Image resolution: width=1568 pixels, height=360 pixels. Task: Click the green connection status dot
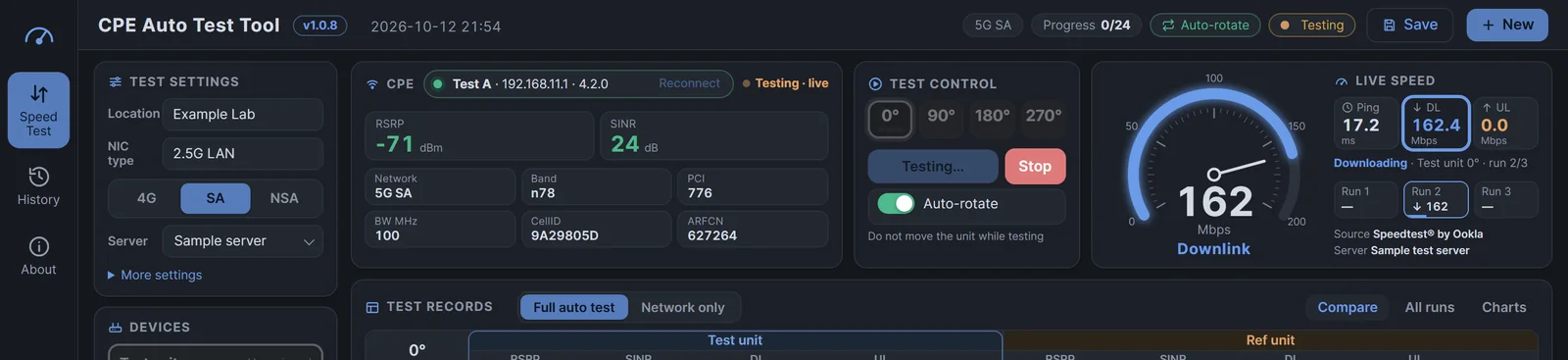[437, 84]
